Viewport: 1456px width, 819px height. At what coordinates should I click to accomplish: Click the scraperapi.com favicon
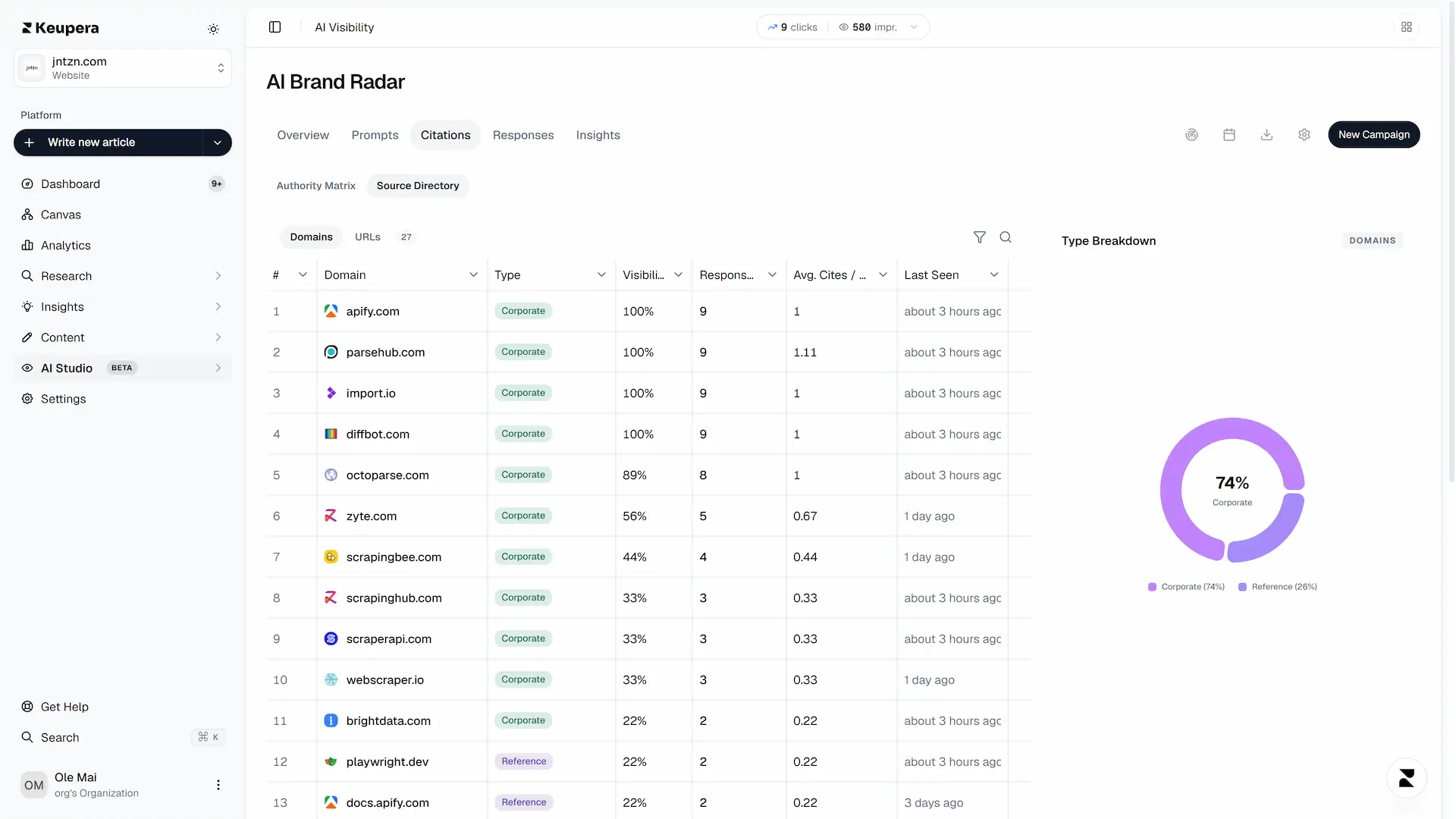[331, 639]
